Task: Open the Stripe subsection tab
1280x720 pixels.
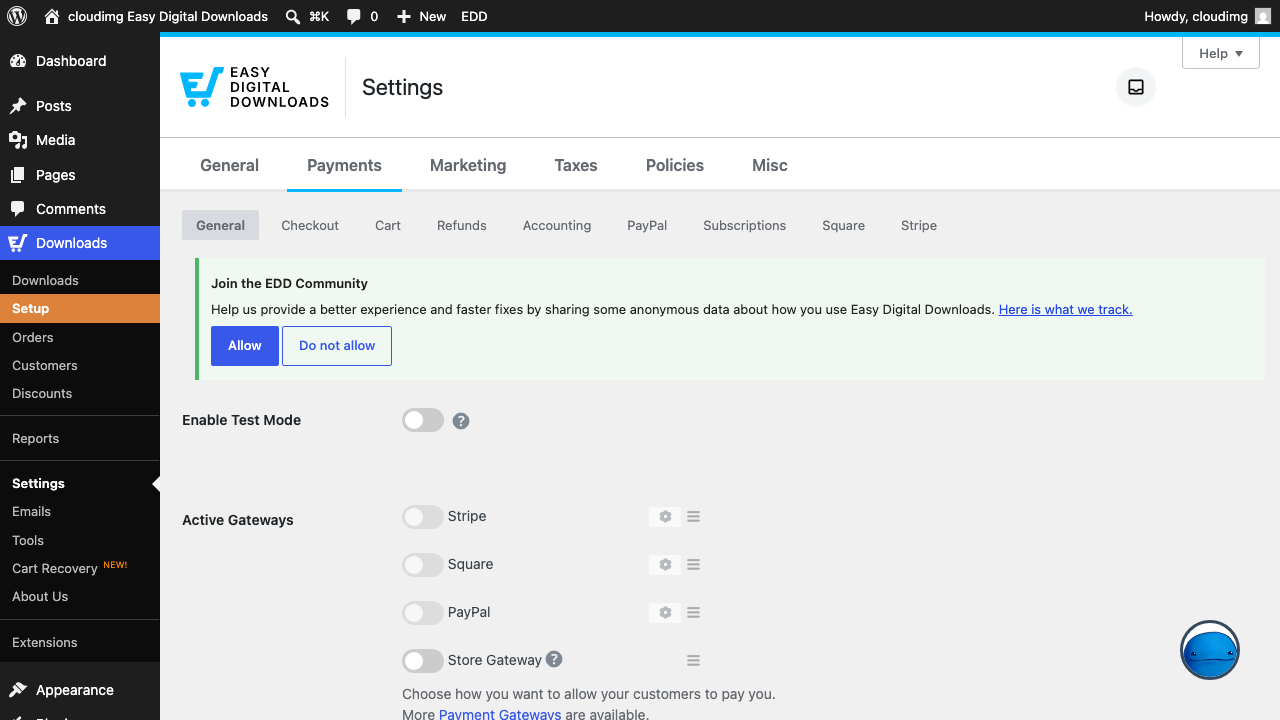Action: point(919,225)
